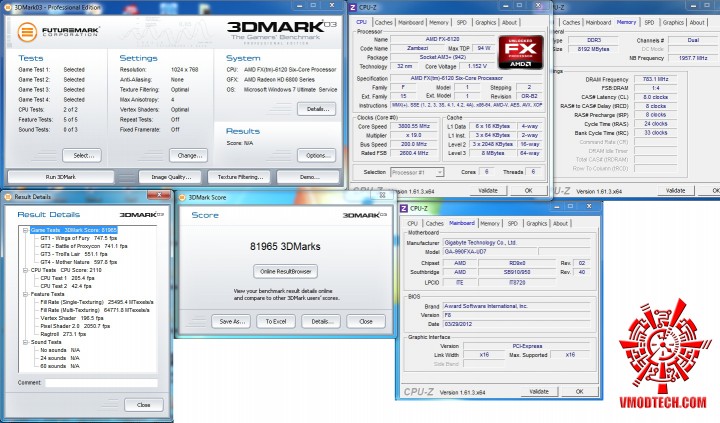720x423 pixels.
Task: Open Texture Filtering settings button
Action: pos(240,177)
